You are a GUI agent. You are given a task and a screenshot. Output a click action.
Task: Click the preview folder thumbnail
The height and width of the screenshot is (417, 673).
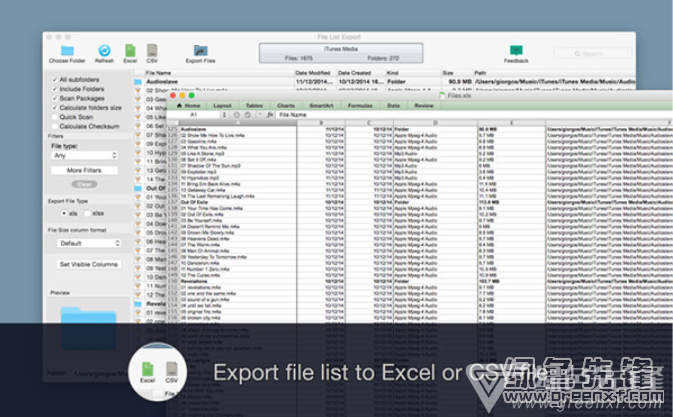coord(88,328)
